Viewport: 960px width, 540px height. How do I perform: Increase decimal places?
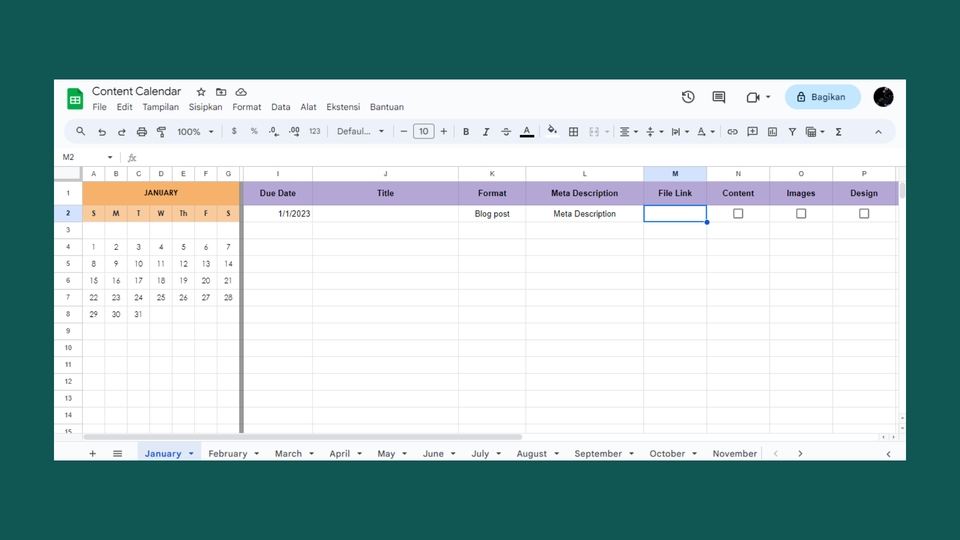tap(294, 132)
